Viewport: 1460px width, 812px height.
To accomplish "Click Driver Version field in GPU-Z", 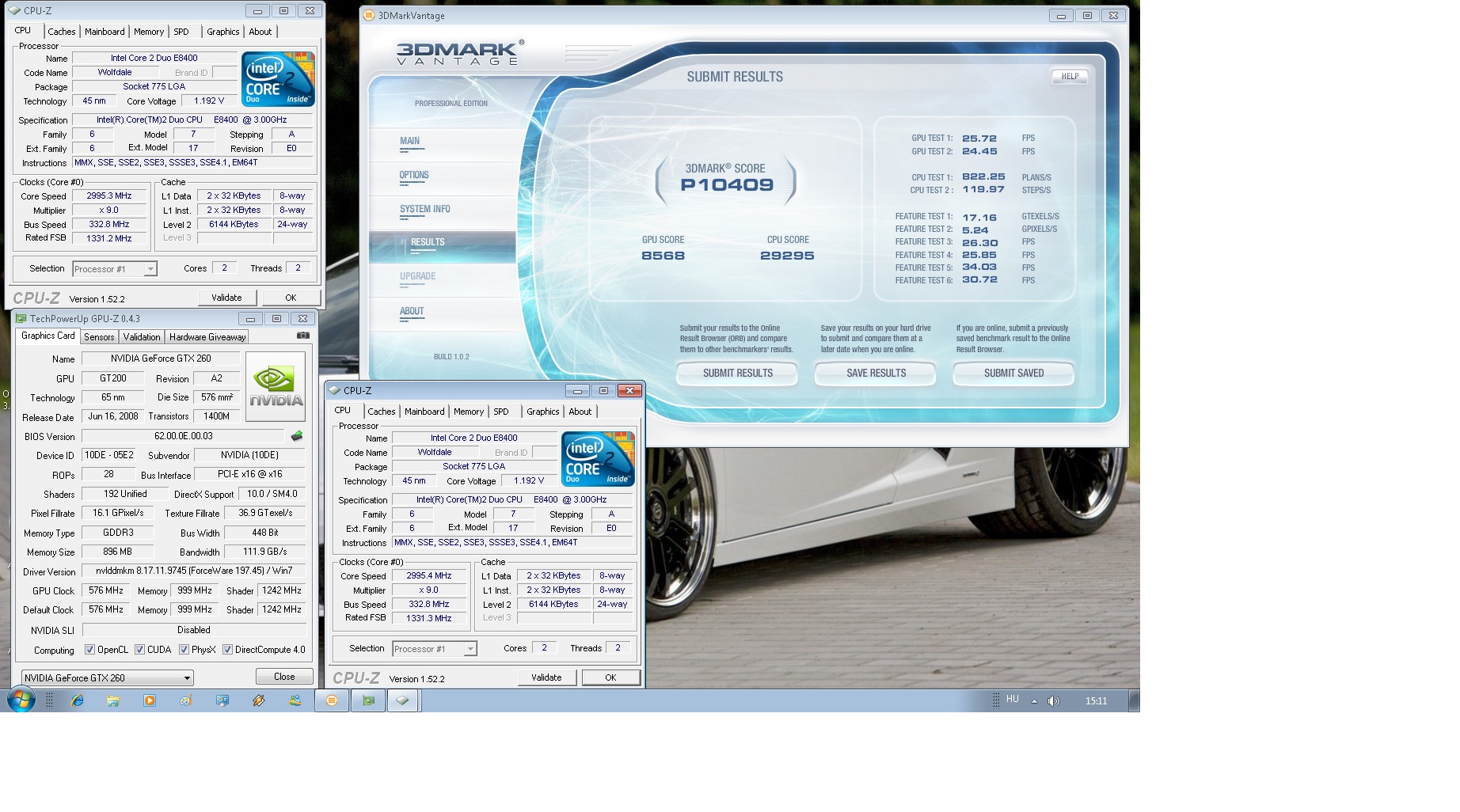I will point(194,571).
